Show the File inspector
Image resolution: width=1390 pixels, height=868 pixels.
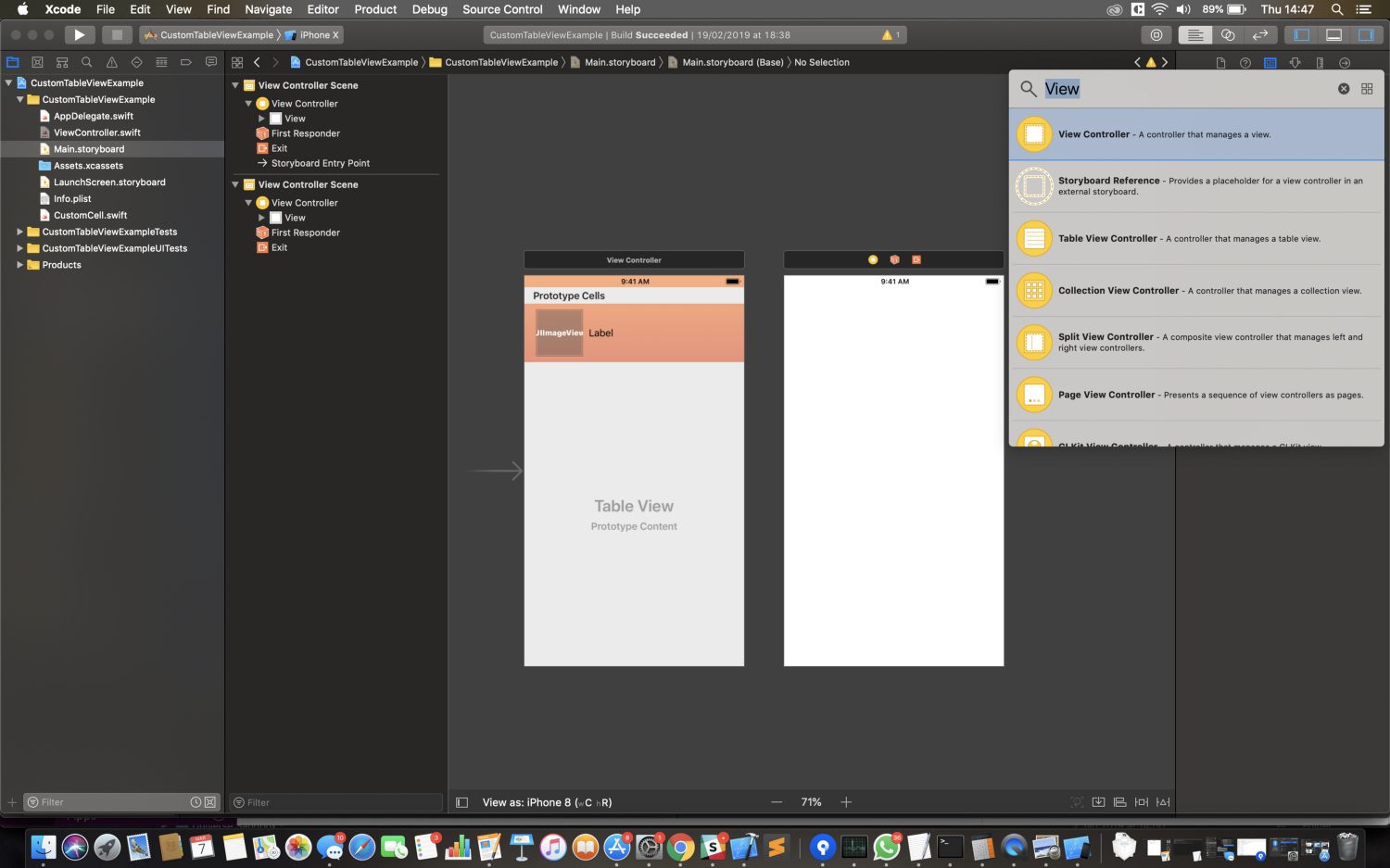(1220, 63)
